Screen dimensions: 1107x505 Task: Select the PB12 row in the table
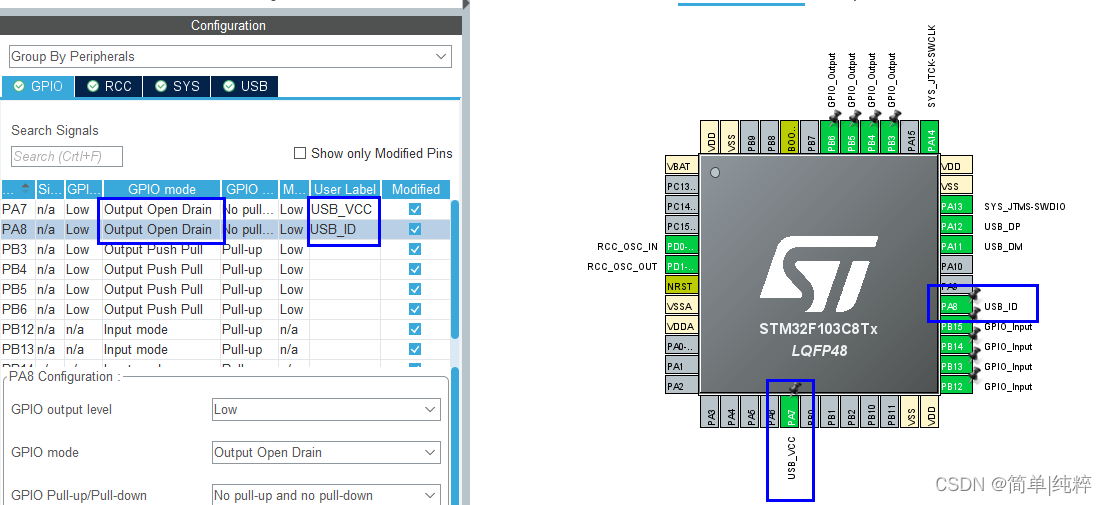[225, 329]
